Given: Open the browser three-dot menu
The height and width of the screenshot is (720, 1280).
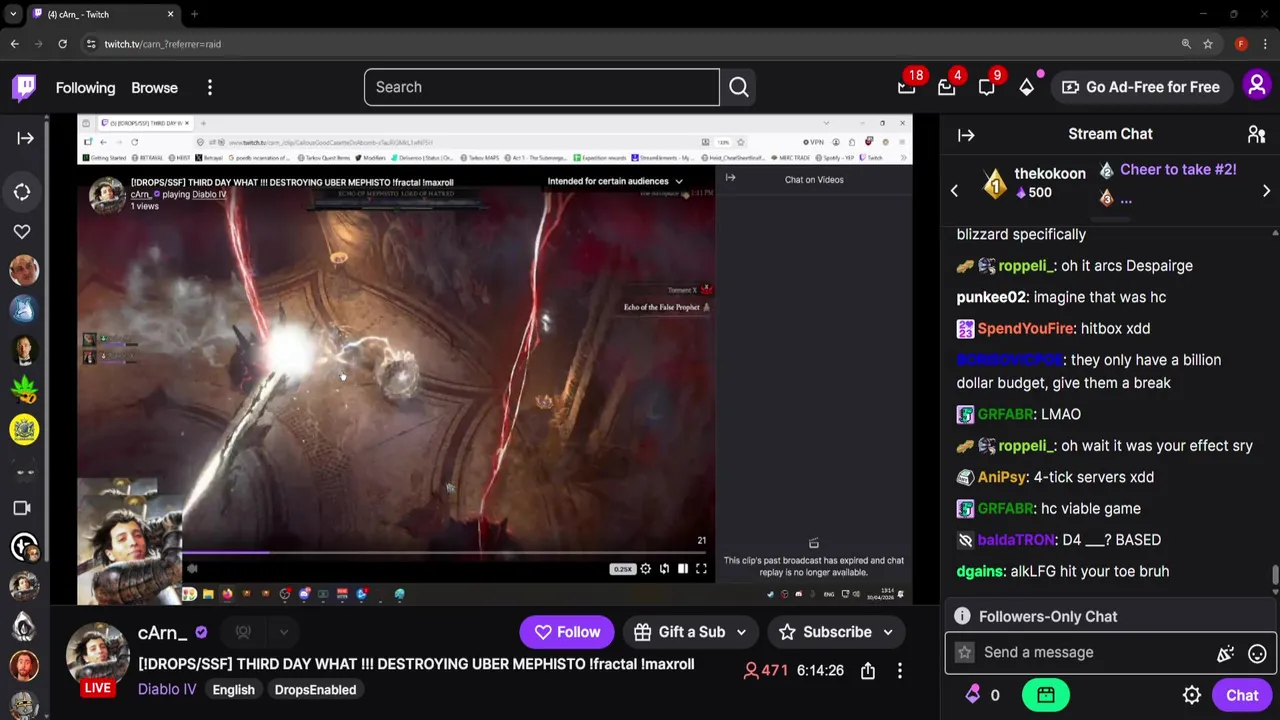Looking at the screenshot, I should click(1266, 44).
